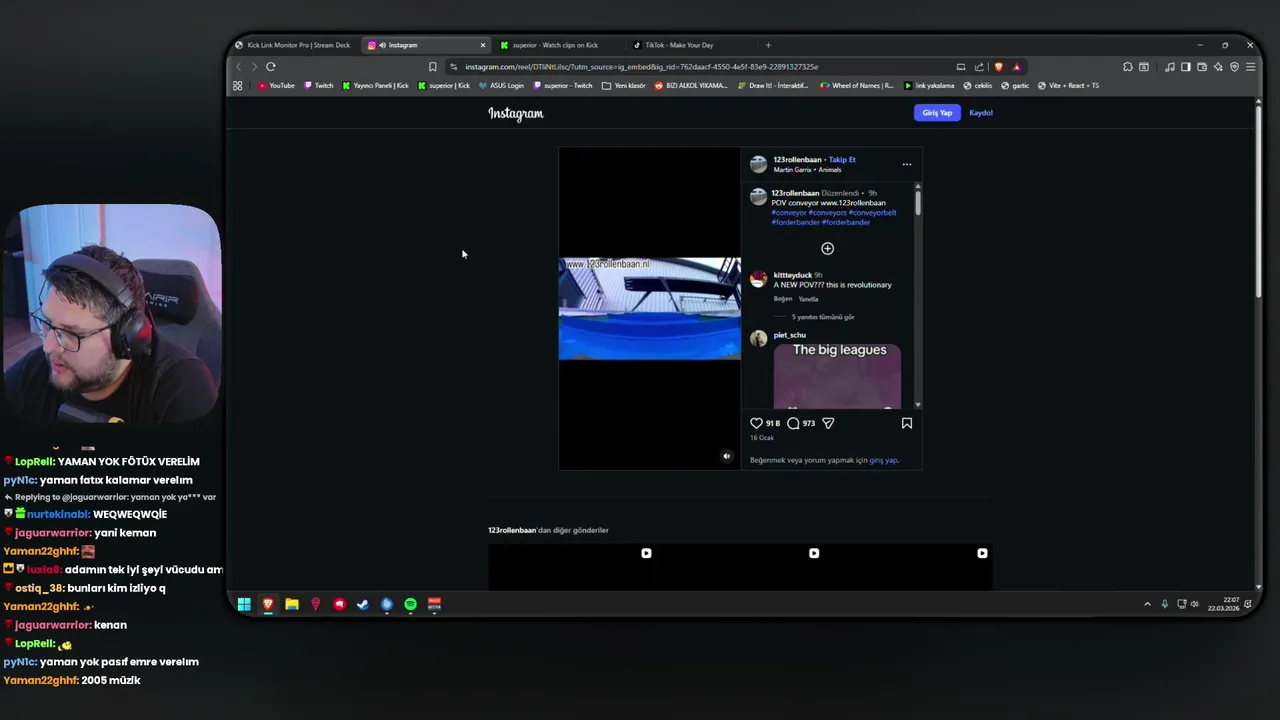Open a new browser tab

tap(768, 45)
